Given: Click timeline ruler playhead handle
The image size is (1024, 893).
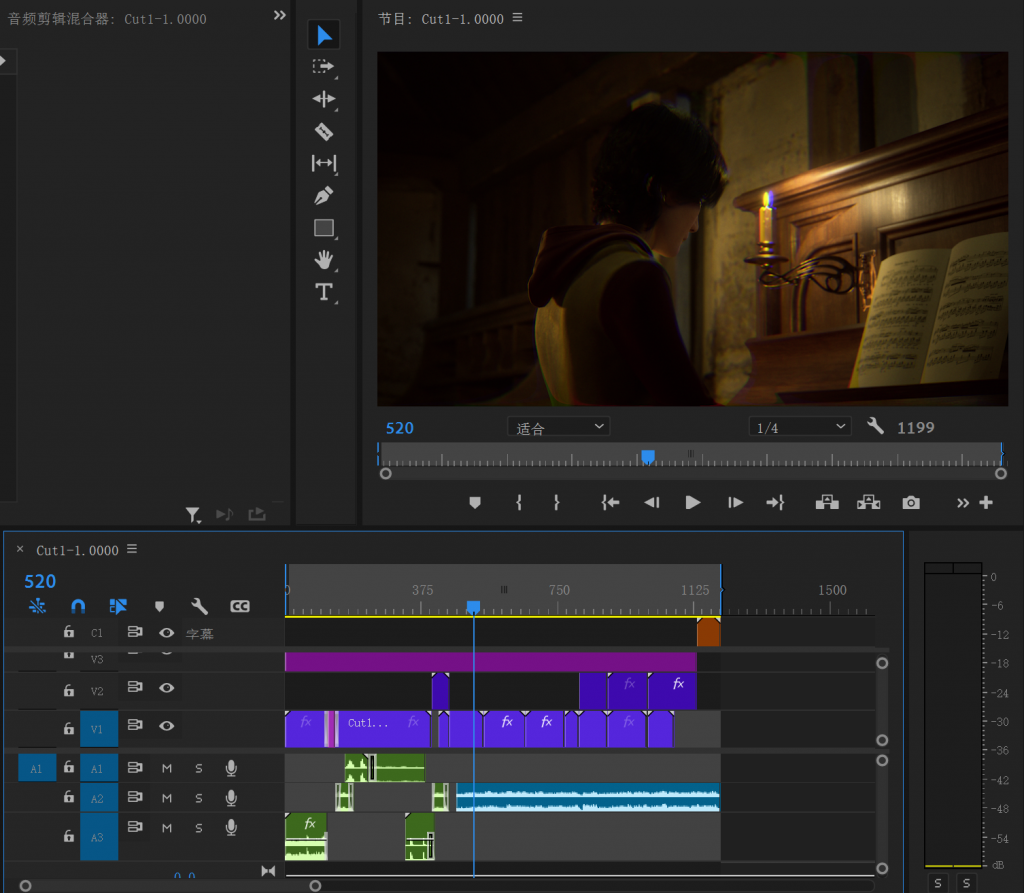Looking at the screenshot, I should [x=473, y=608].
